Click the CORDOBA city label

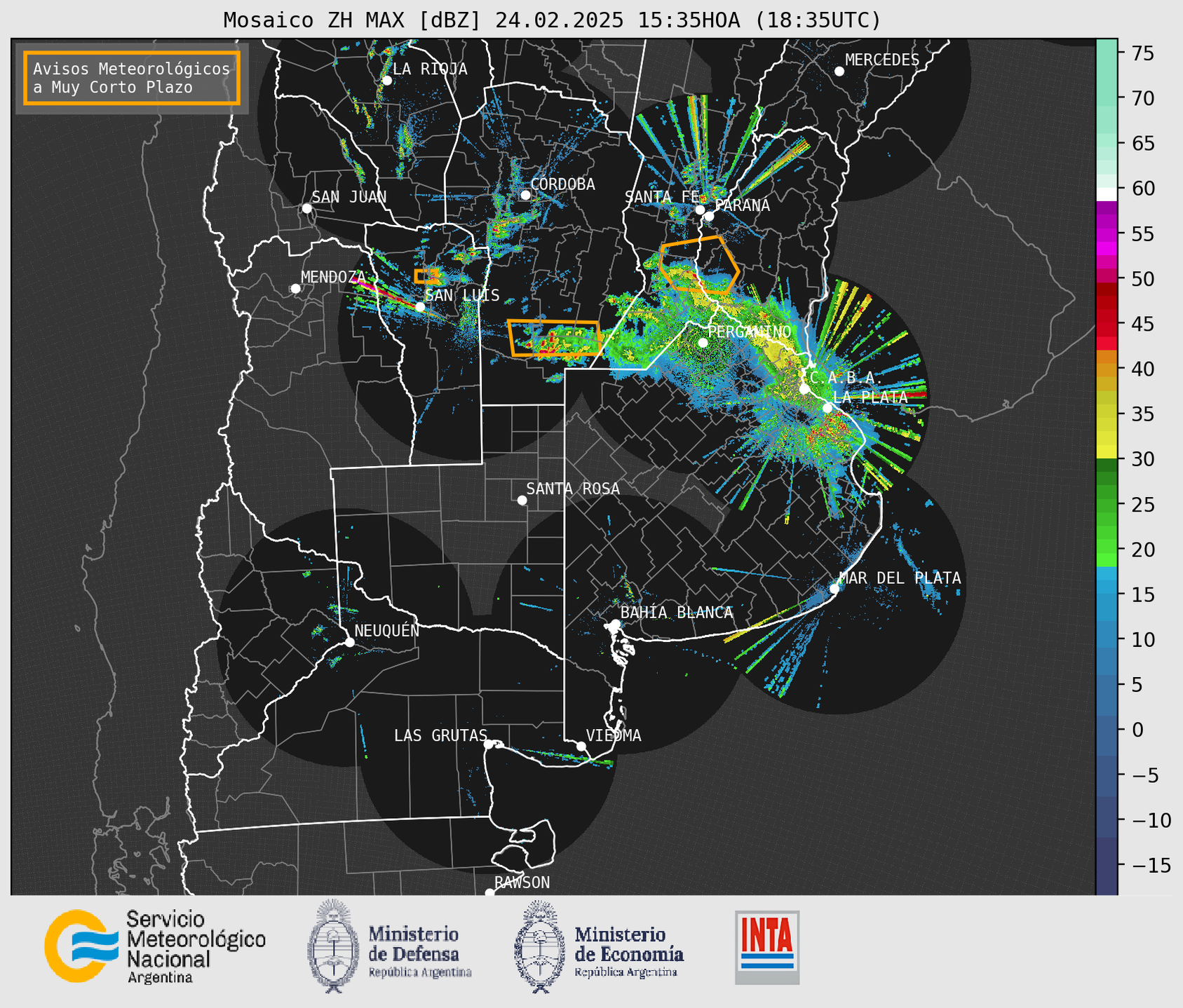coord(562,184)
